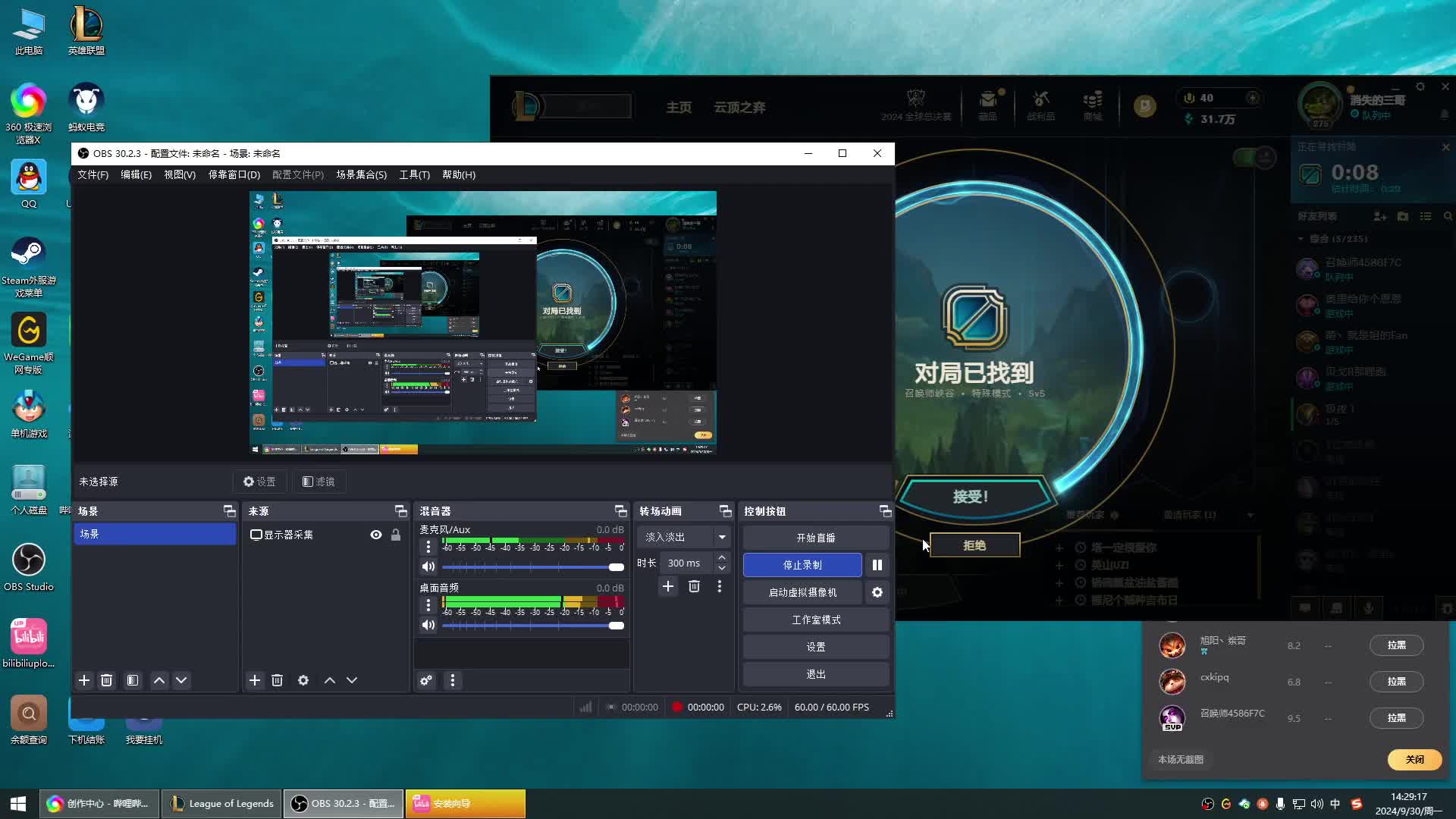
Task: Blacklist player cxkipq with 拉黑
Action: 1396,682
